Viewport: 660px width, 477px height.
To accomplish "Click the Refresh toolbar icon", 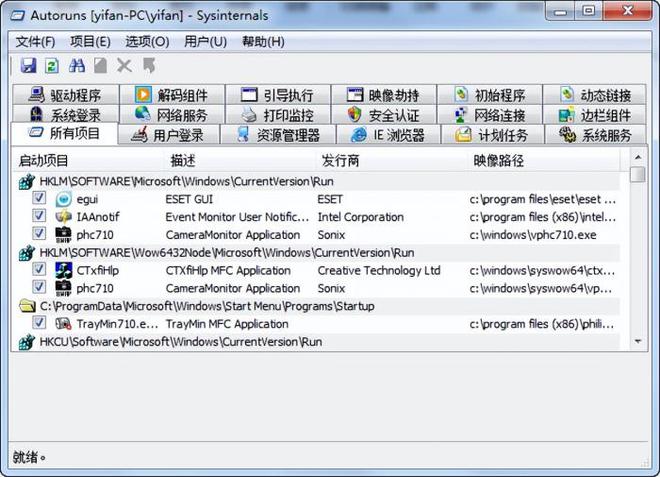I will coord(52,66).
